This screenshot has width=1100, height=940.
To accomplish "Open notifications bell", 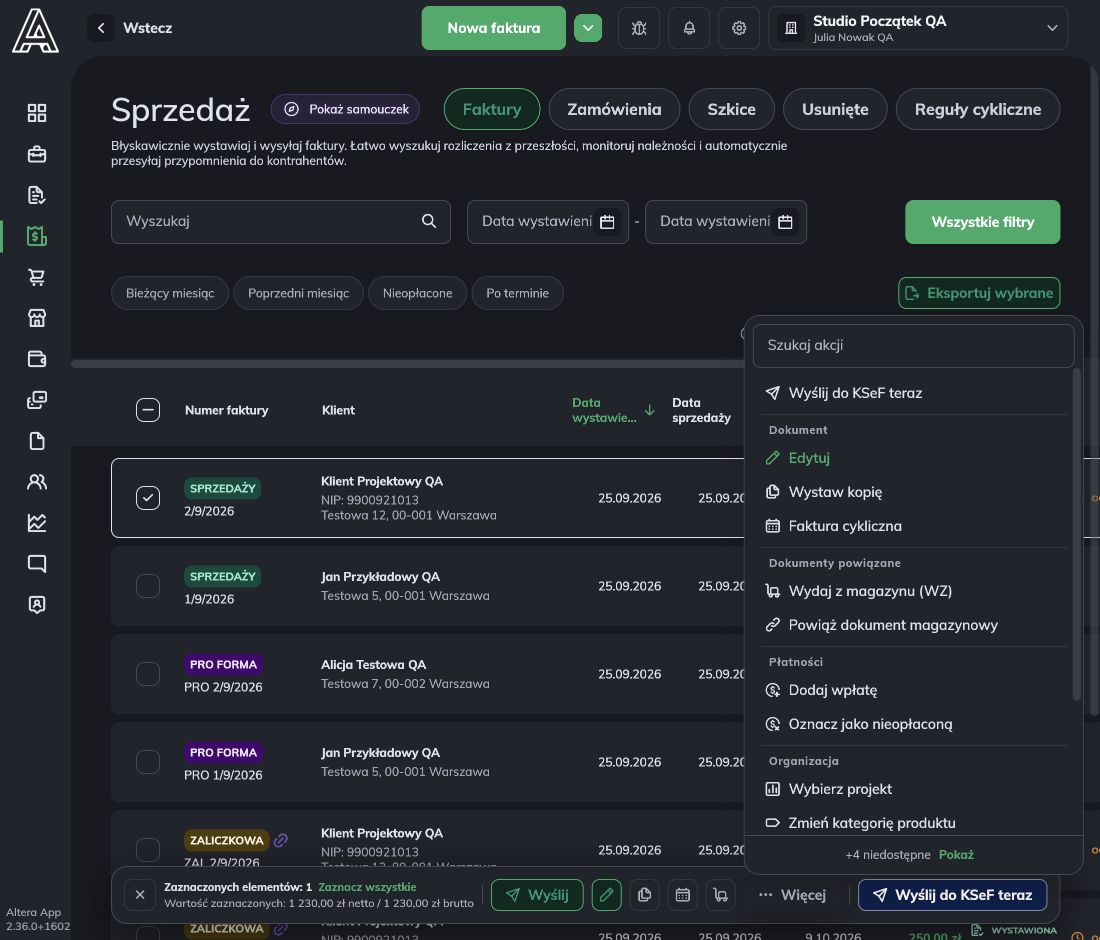I will coord(689,28).
